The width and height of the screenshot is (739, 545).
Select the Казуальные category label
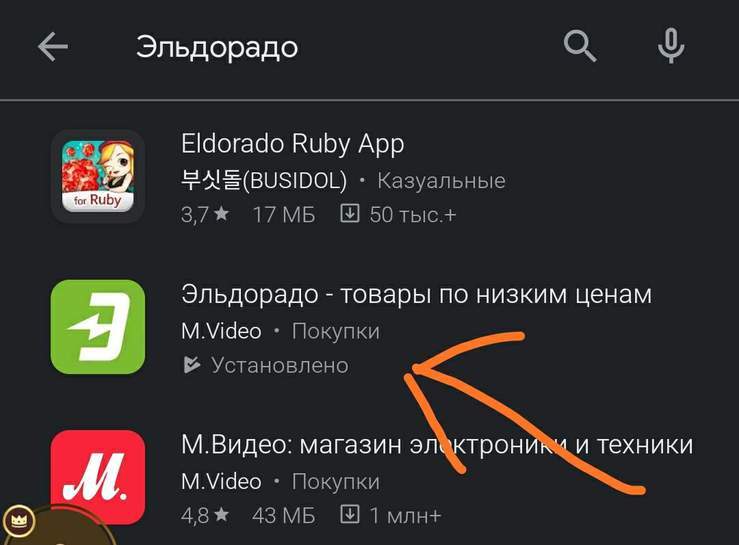[x=441, y=181]
